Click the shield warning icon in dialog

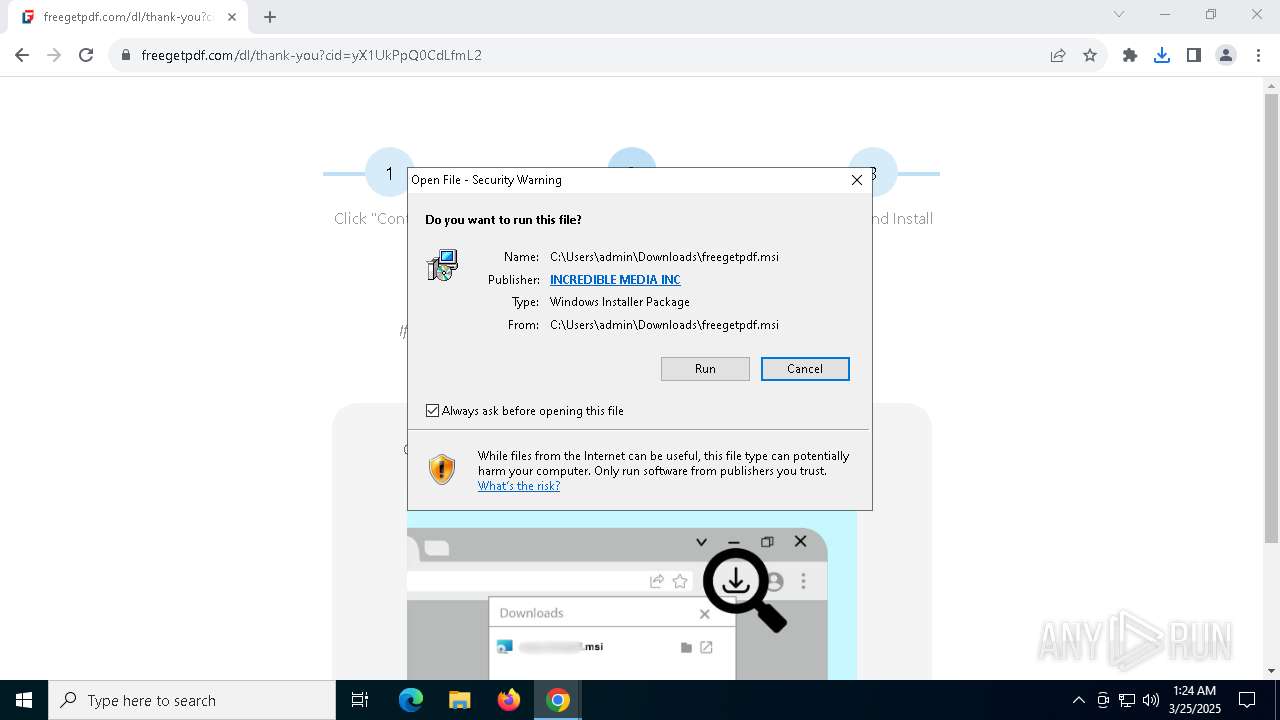coord(442,469)
